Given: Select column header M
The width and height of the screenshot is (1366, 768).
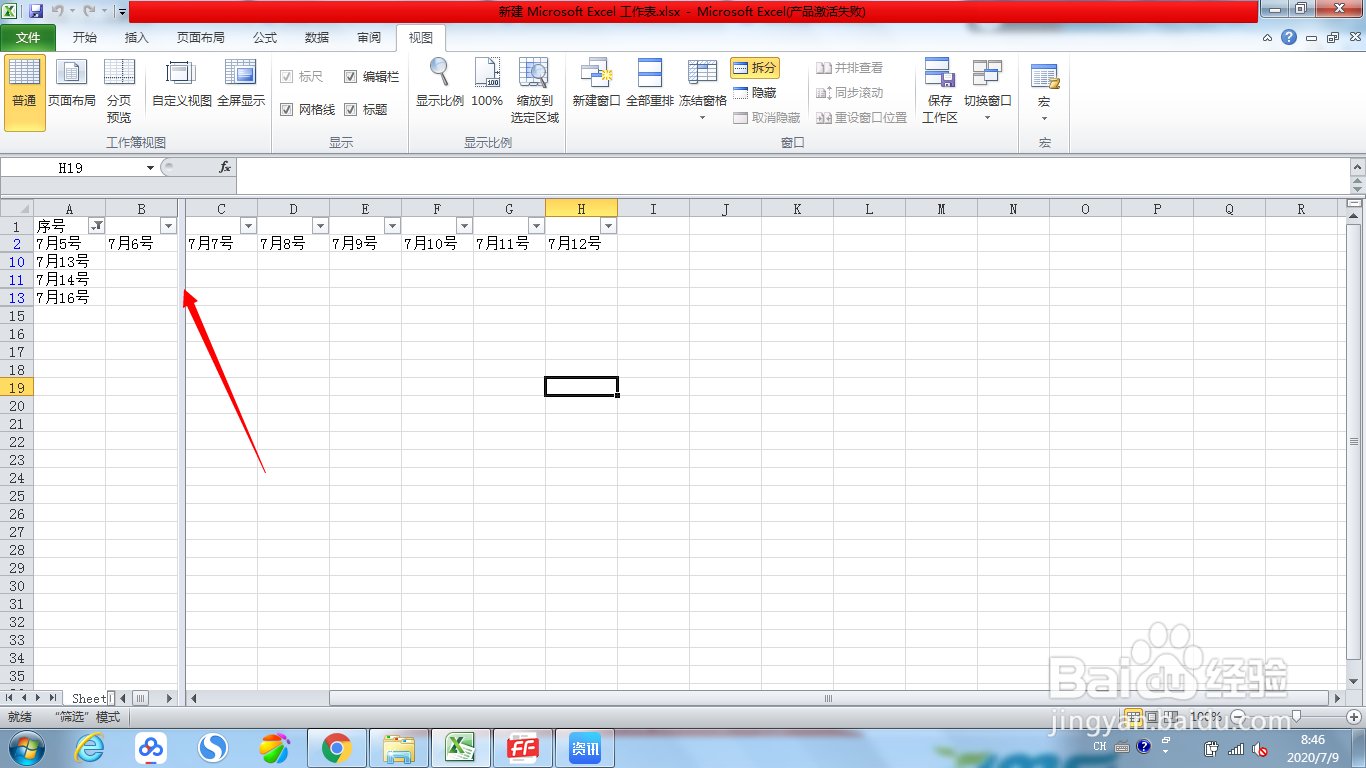Looking at the screenshot, I should click(x=941, y=209).
